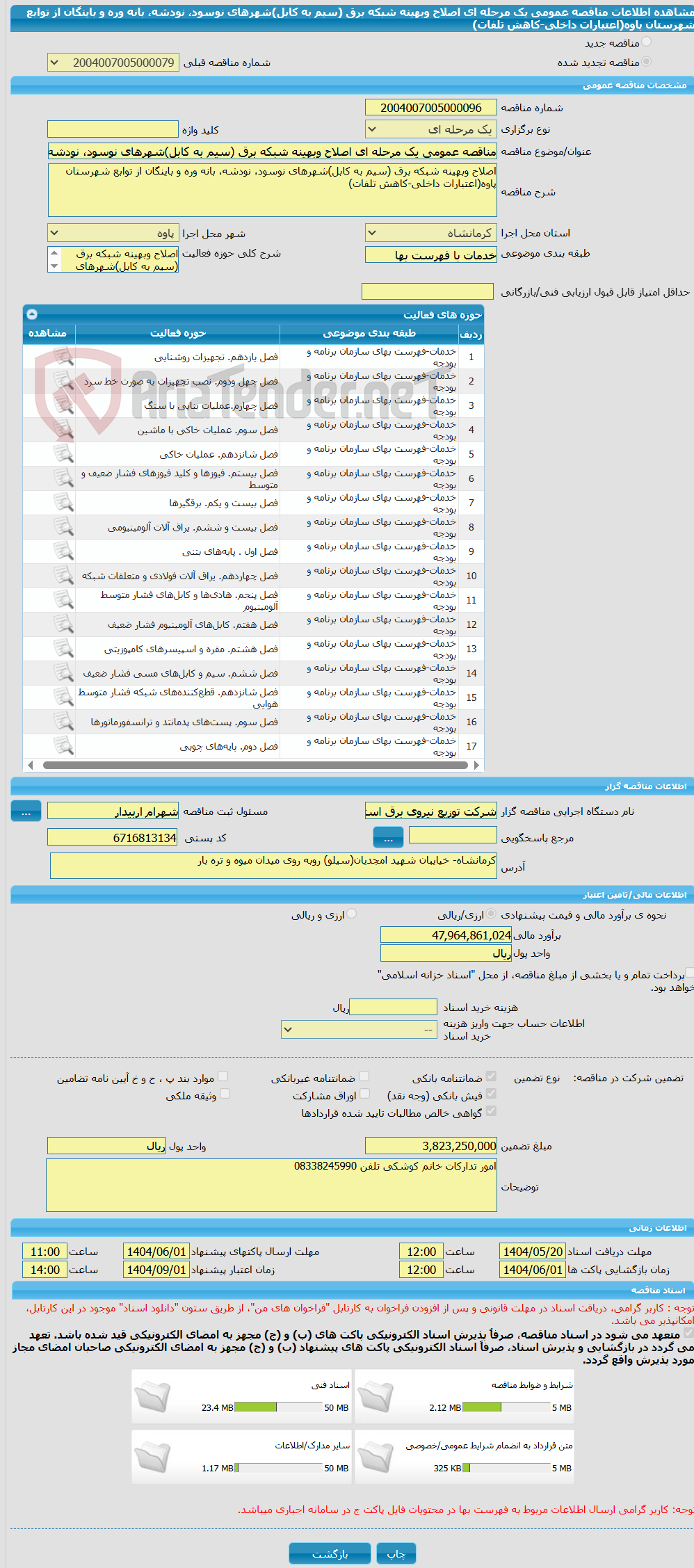The width and height of the screenshot is (694, 1568).
Task: Open view icon for activity row 11
Action: (63, 600)
